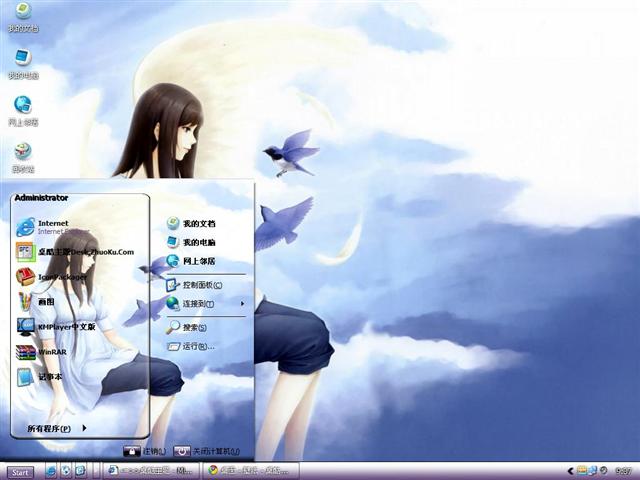Open the 我的电脑 desktop icon
This screenshot has width=640, height=480.
(23, 64)
